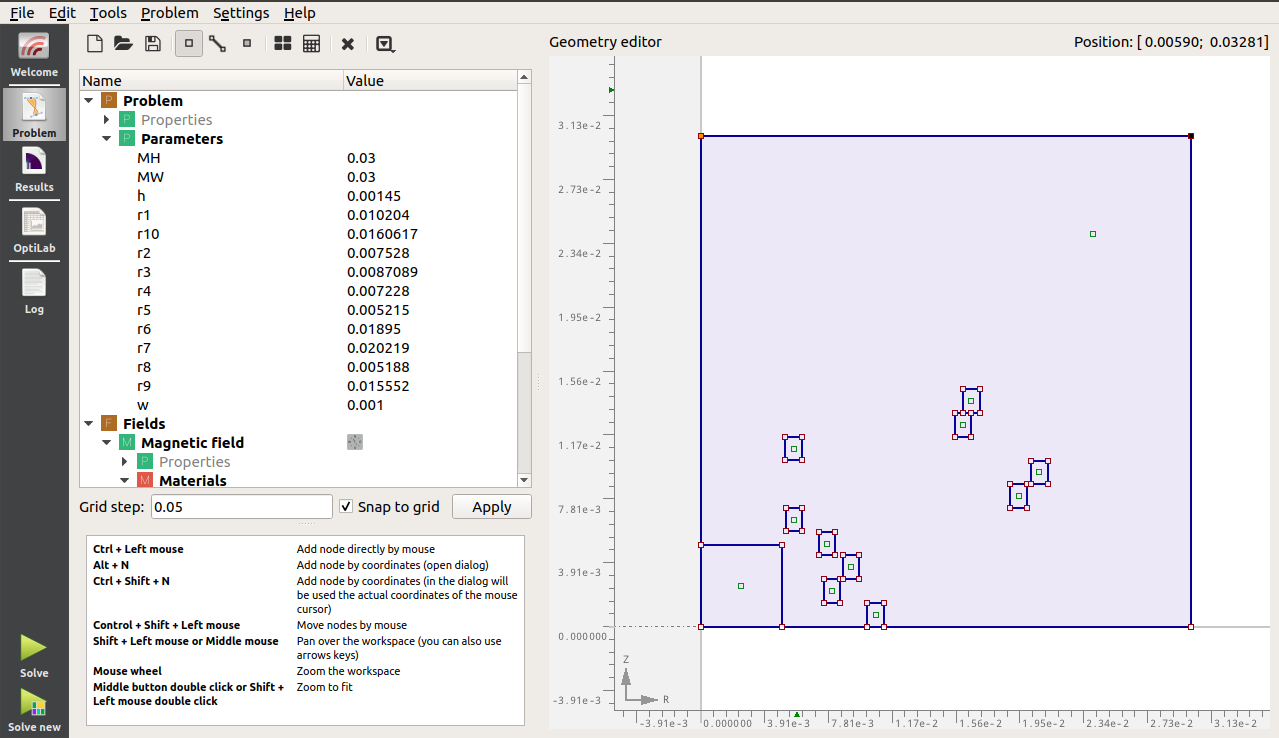Save the problem with the floppy disk icon
The height and width of the screenshot is (738, 1279).
tap(152, 43)
